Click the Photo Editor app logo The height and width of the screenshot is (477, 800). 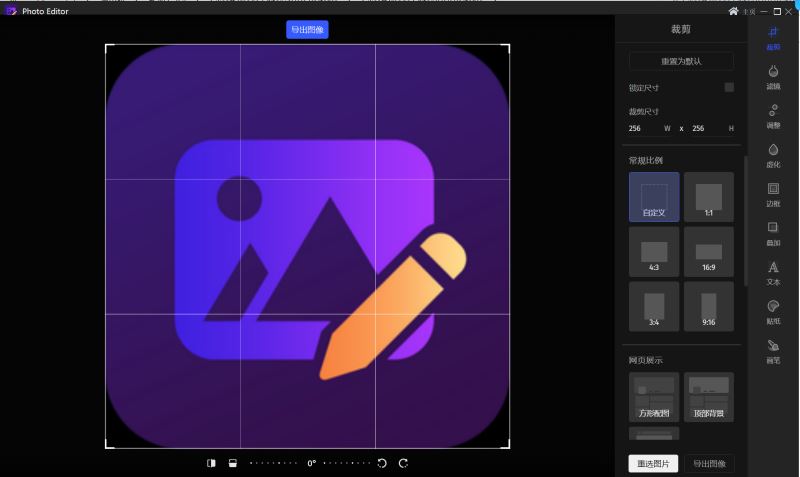point(11,11)
